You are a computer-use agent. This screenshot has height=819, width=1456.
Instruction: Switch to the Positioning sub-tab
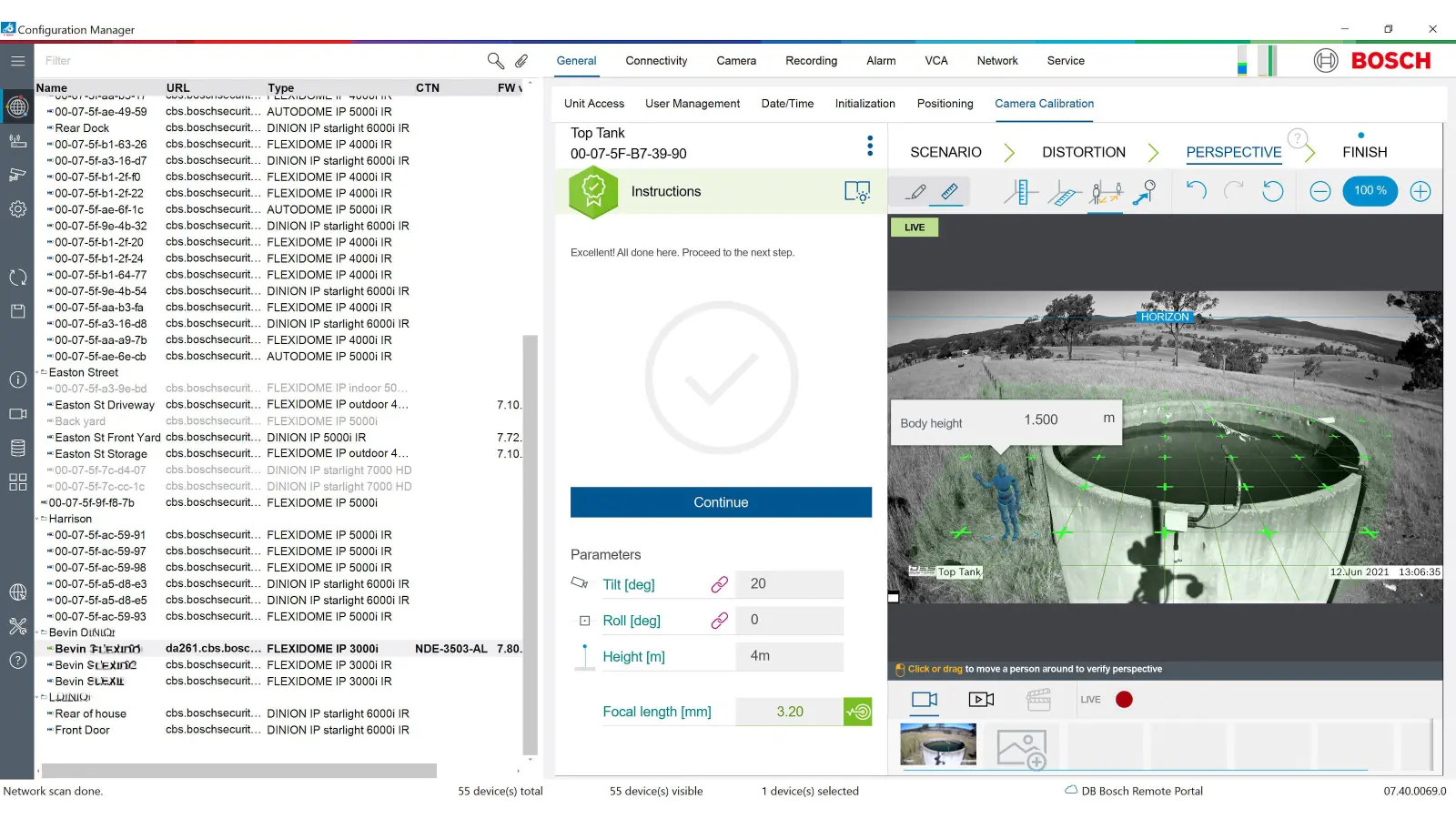945,104
